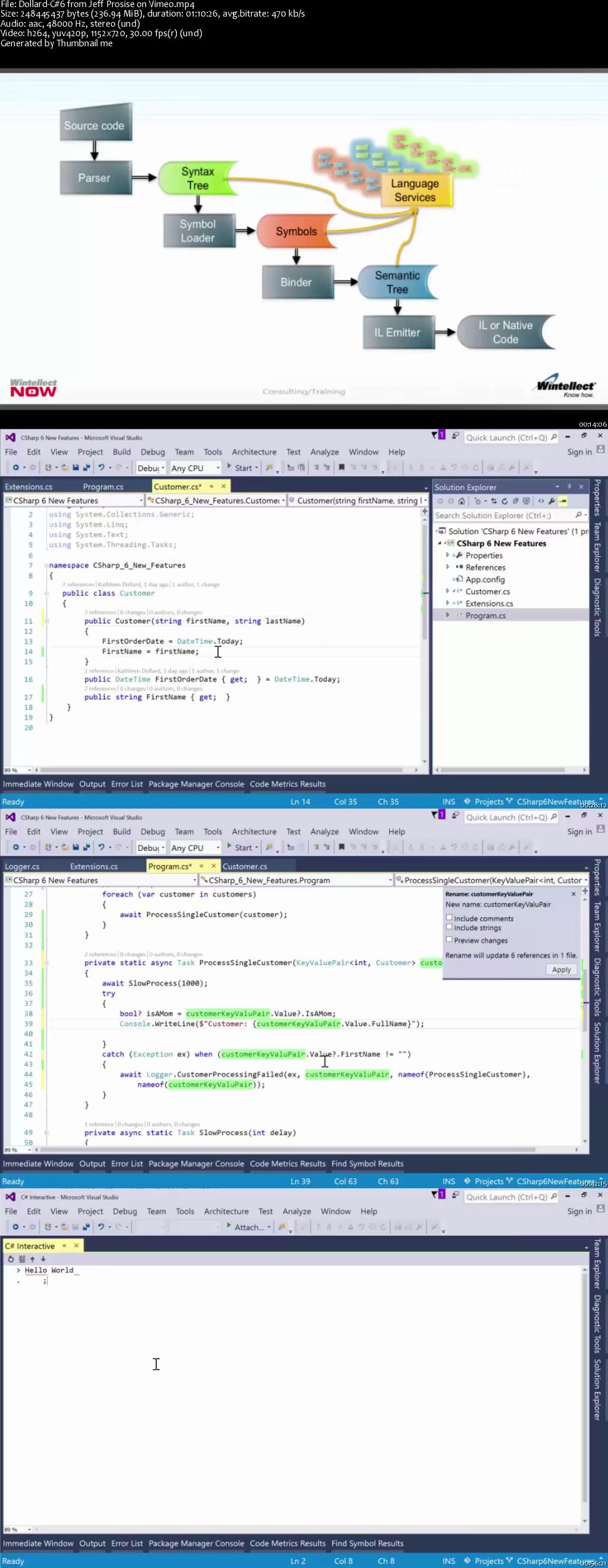Click Clear Screen icon in C# Interactive toolbar
The width and height of the screenshot is (608, 1568).
[22, 1259]
